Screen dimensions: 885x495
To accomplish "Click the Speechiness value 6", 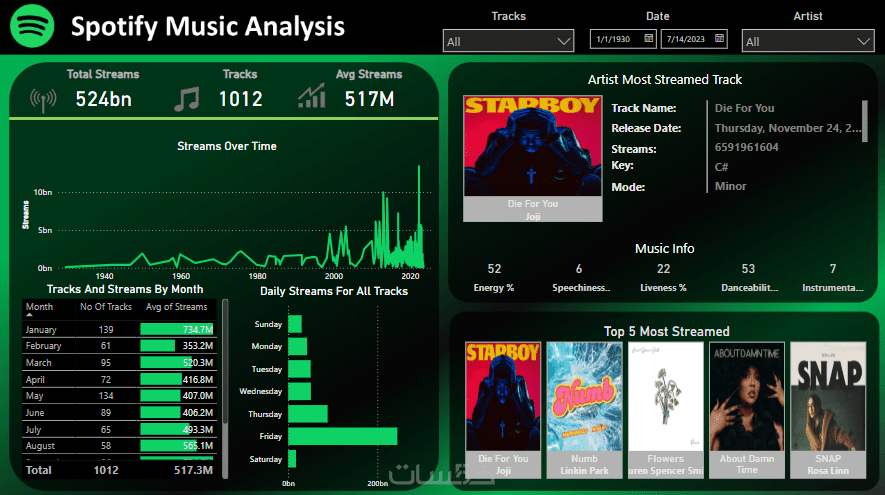I will pos(579,269).
